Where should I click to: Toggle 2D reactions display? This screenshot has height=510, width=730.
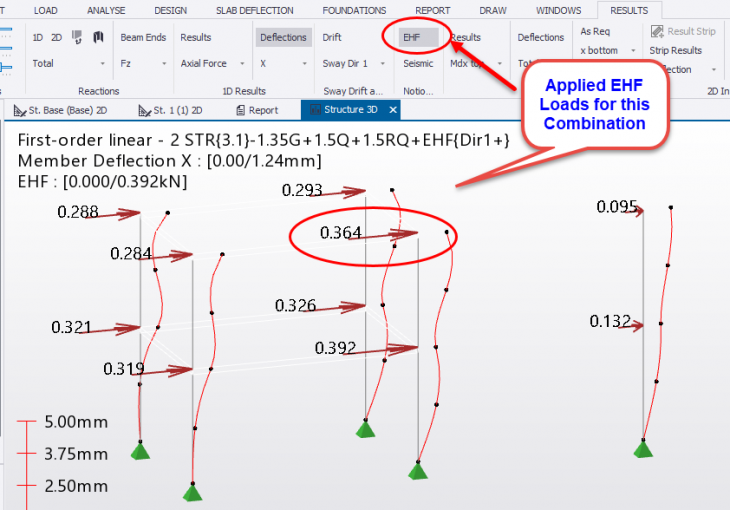pyautogui.click(x=56, y=38)
